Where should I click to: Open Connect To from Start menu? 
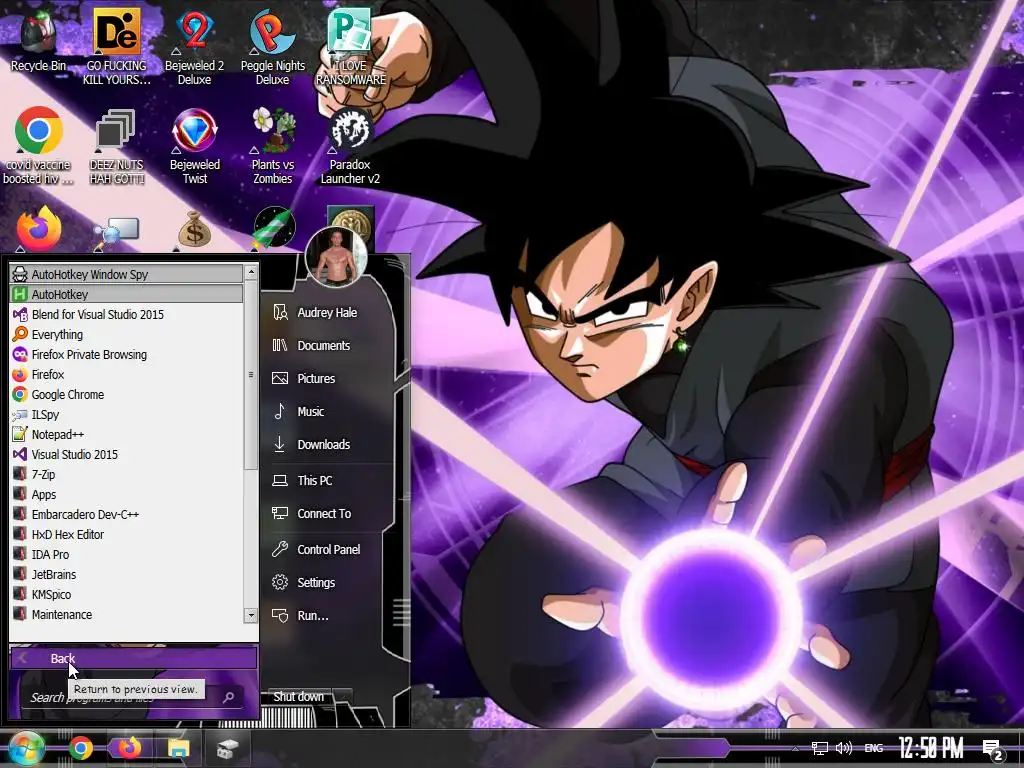coord(328,513)
